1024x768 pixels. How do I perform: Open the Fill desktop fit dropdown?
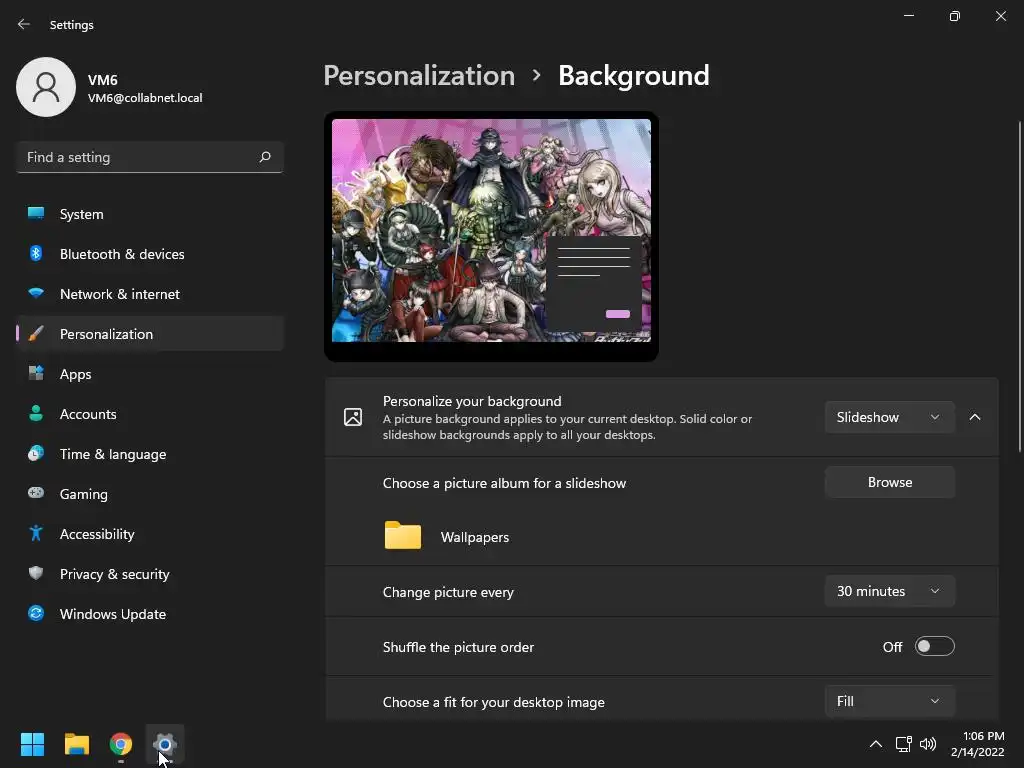(889, 701)
